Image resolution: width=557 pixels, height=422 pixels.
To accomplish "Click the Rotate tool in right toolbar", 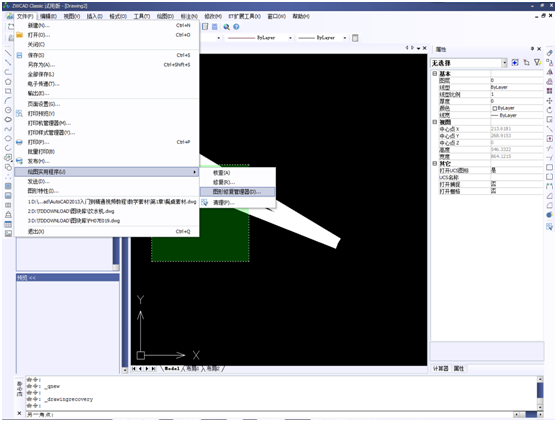I will tap(550, 110).
